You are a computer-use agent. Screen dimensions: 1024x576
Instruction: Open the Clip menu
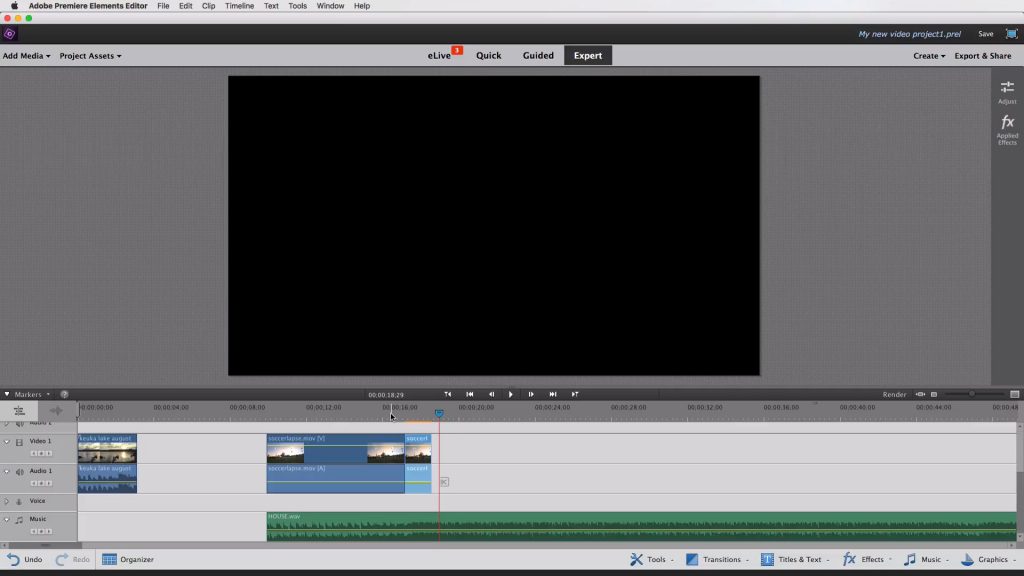208,6
